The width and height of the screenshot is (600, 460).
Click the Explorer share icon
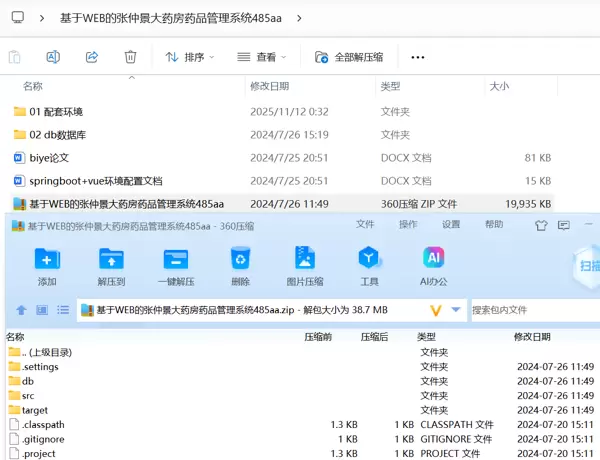[92, 57]
